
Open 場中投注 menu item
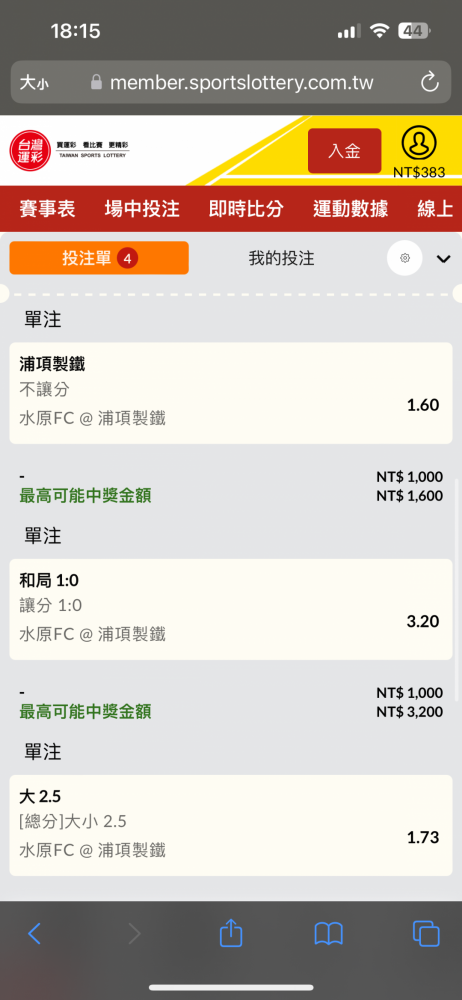point(142,209)
